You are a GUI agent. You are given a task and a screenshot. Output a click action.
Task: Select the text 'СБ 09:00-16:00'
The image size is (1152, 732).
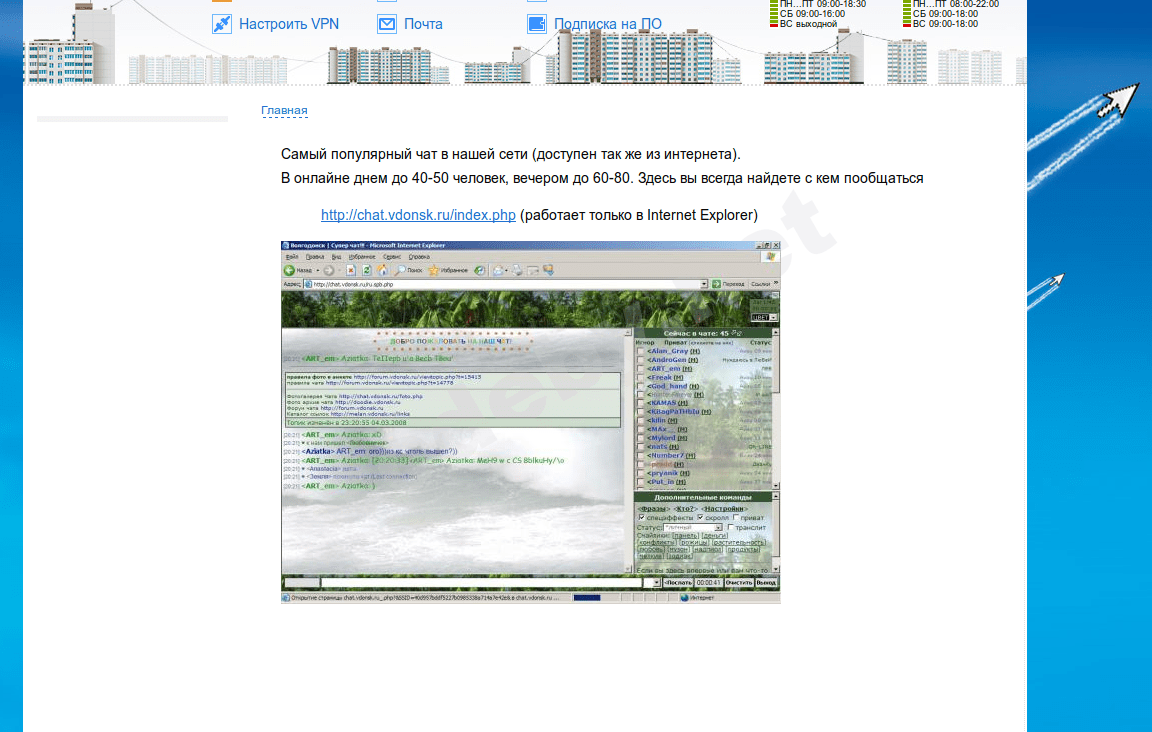click(812, 14)
